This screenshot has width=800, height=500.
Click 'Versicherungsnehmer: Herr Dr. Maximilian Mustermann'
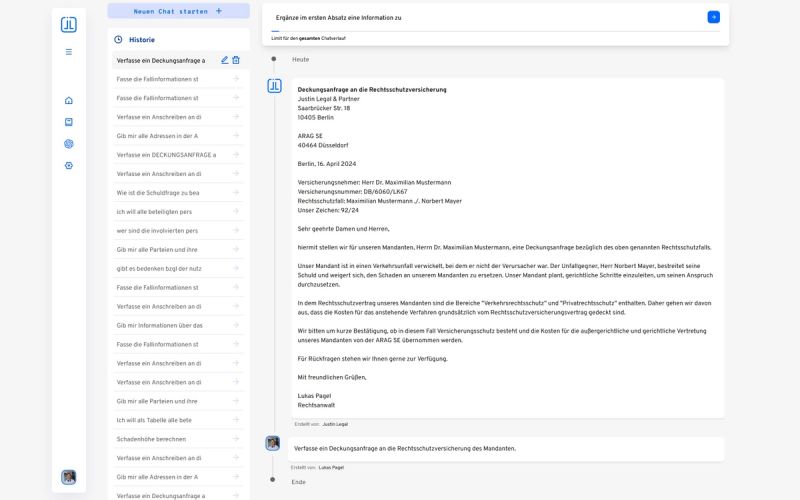coord(374,182)
